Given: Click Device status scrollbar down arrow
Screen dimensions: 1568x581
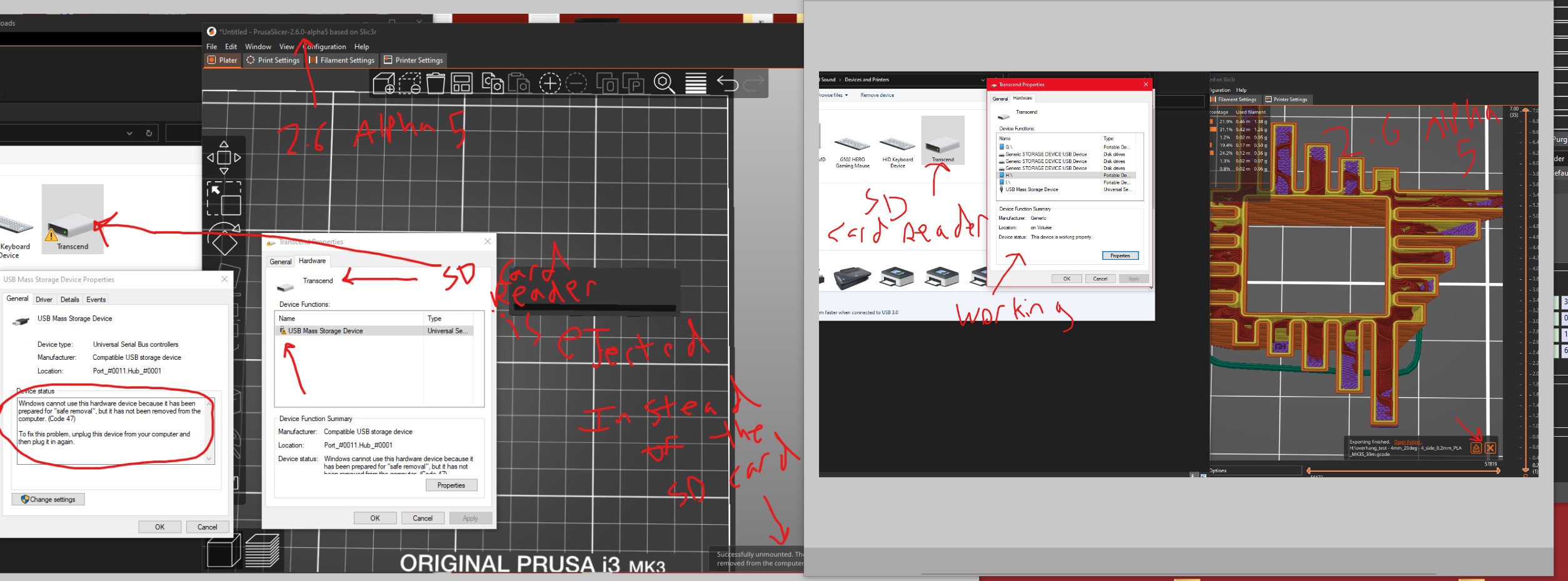Looking at the screenshot, I should point(209,459).
